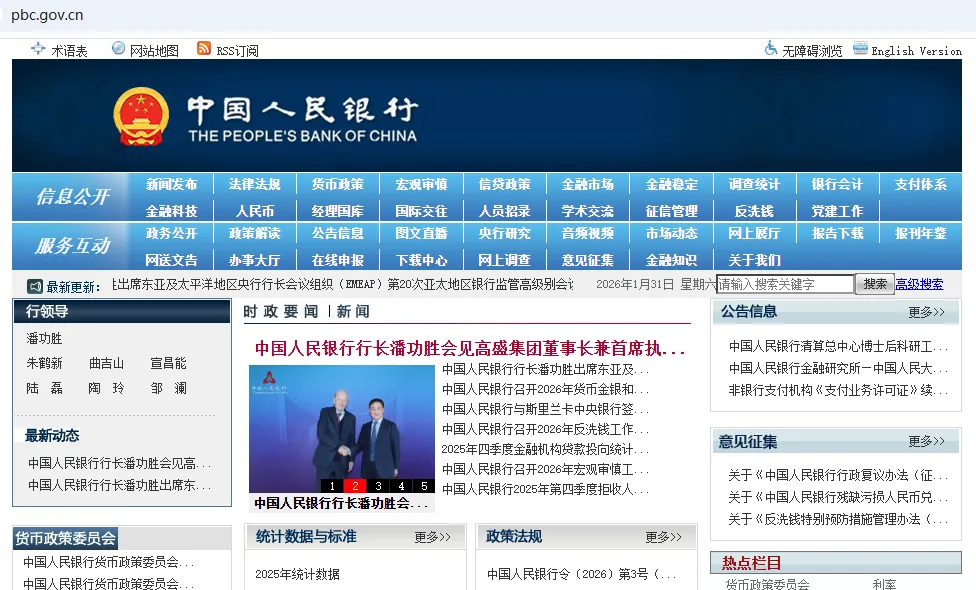Click the 搜索 search button
Screen dimensions: 976x590
[875, 284]
